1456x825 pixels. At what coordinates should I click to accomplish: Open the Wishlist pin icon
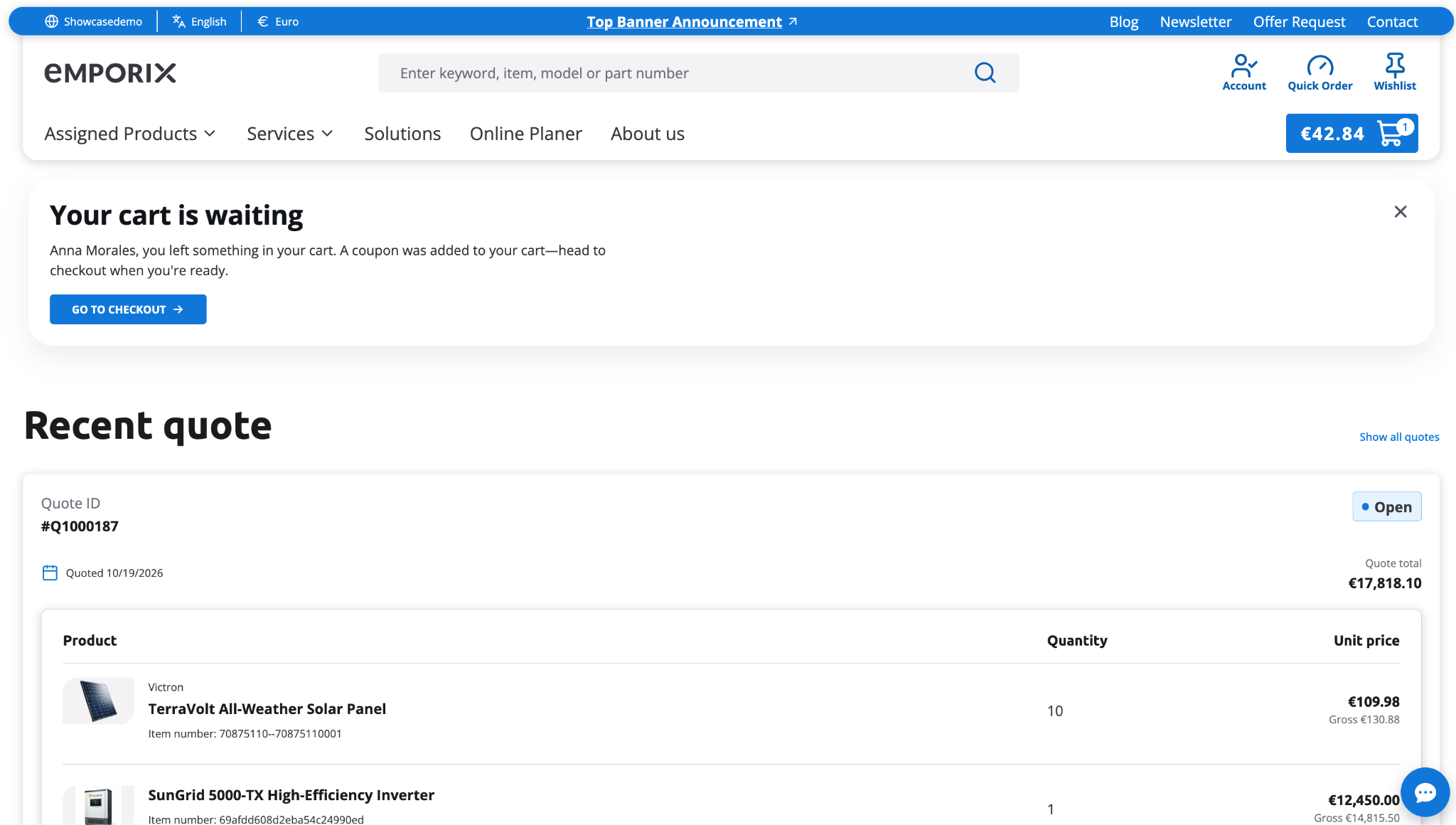pos(1395,73)
